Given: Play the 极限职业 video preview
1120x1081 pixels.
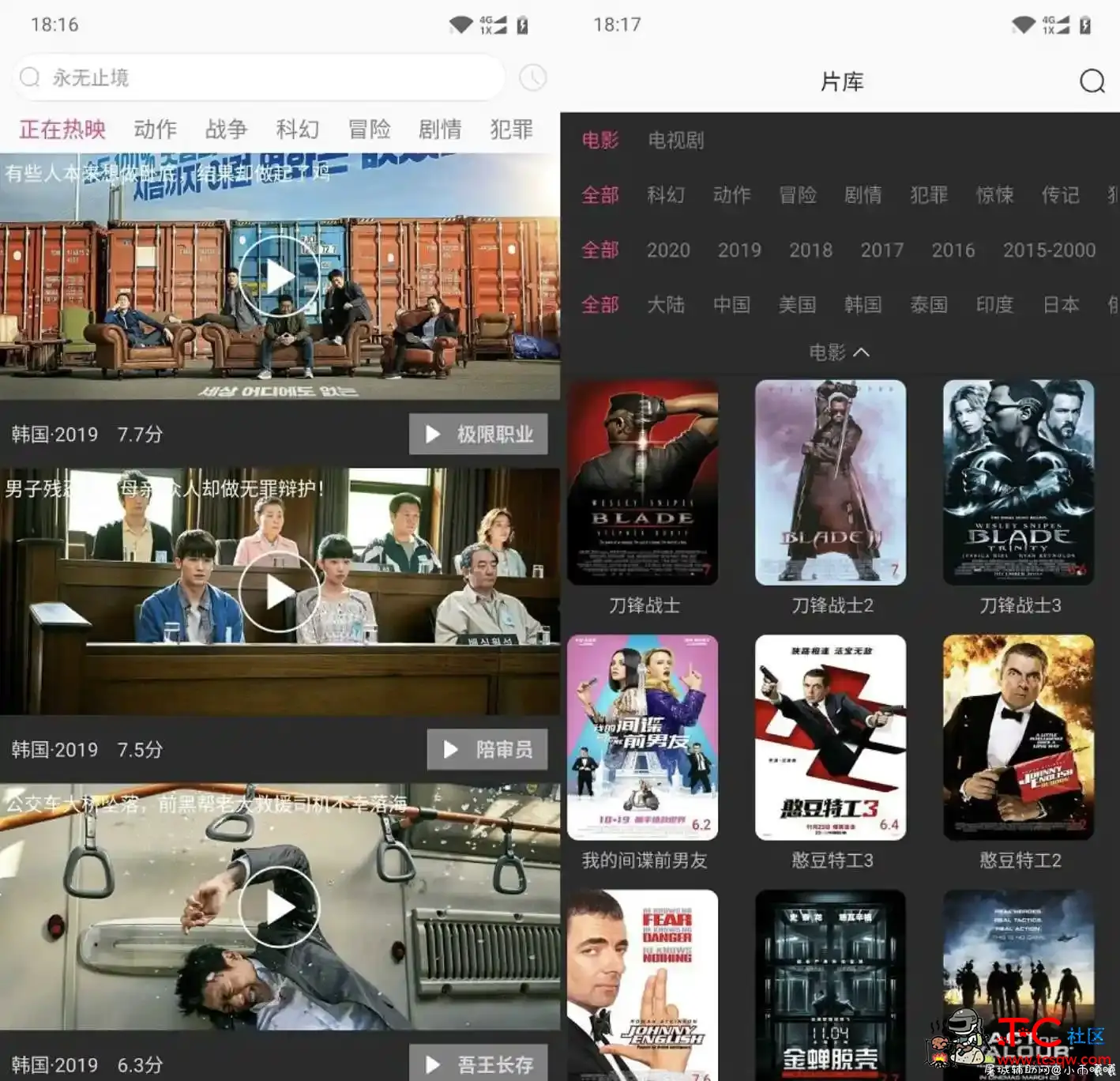Looking at the screenshot, I should tap(280, 276).
